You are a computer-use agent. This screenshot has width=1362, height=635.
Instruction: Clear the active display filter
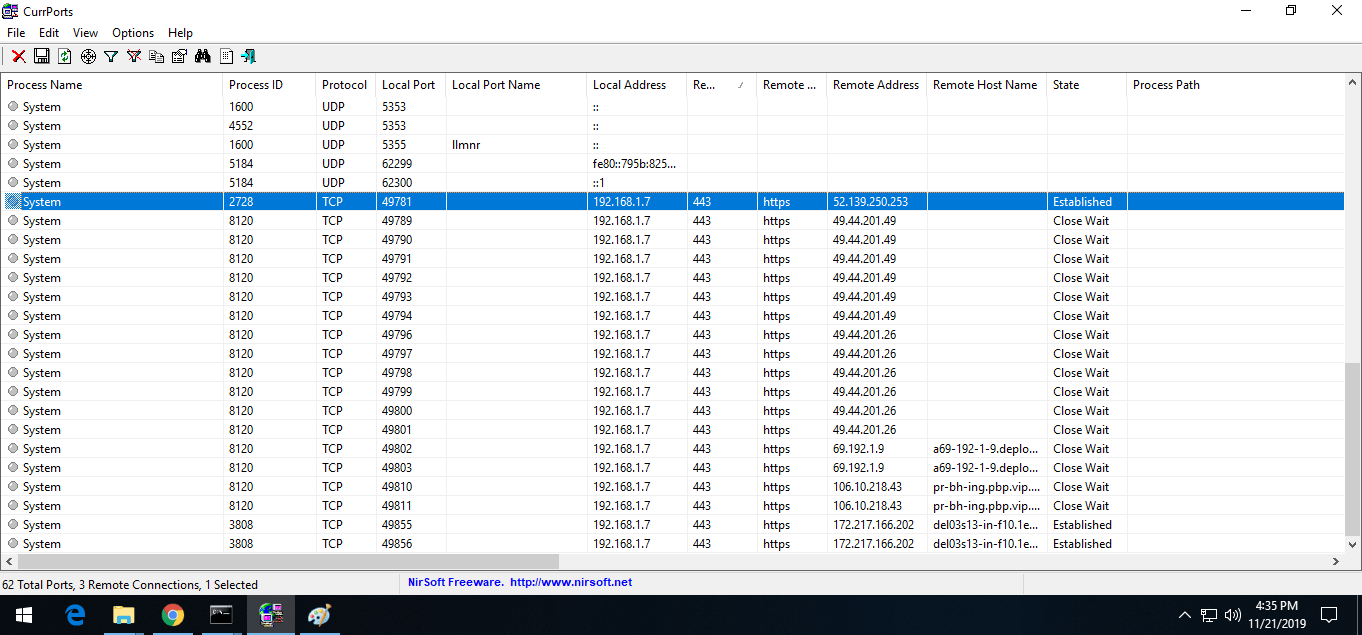[133, 56]
